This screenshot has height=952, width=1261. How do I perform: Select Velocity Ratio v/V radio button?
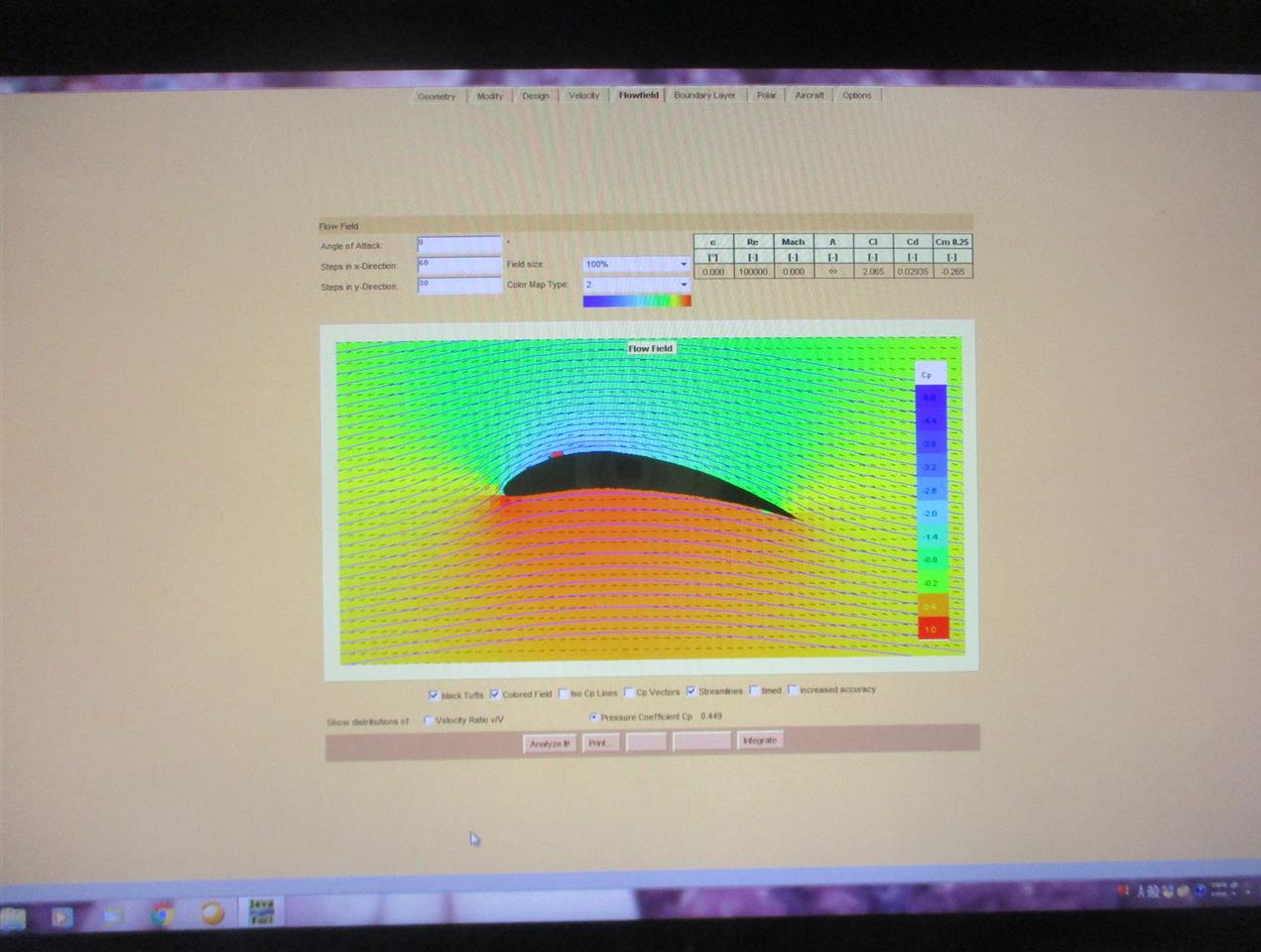click(429, 720)
